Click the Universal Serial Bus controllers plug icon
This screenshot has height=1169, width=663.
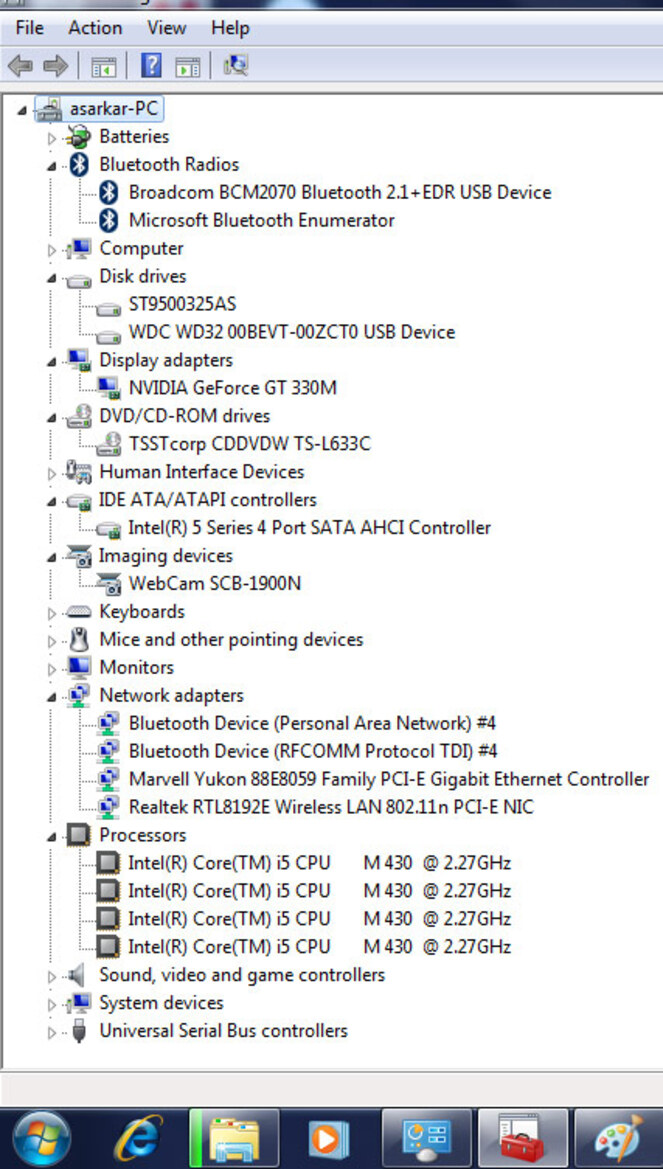[x=79, y=1032]
